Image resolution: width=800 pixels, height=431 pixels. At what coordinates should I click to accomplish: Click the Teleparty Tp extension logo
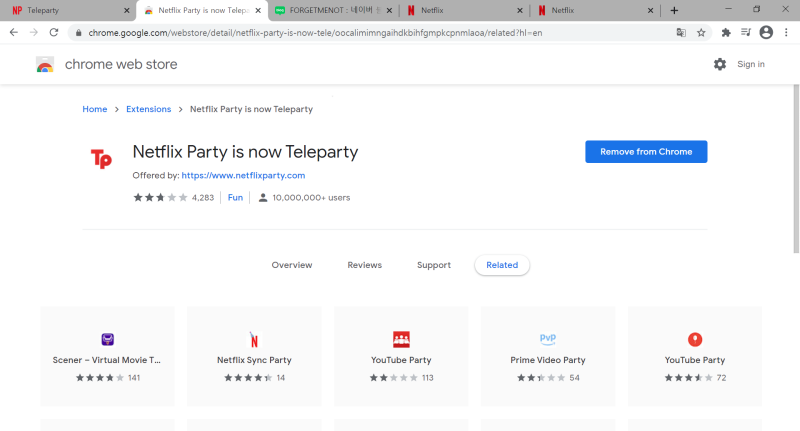tap(101, 159)
